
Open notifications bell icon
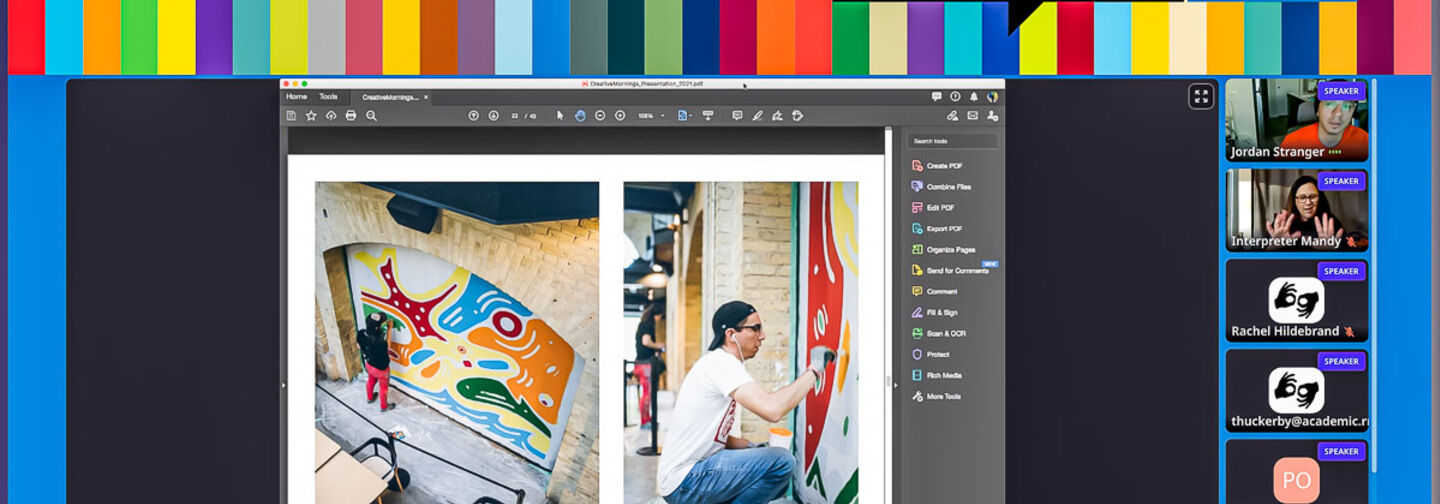pyautogui.click(x=972, y=97)
